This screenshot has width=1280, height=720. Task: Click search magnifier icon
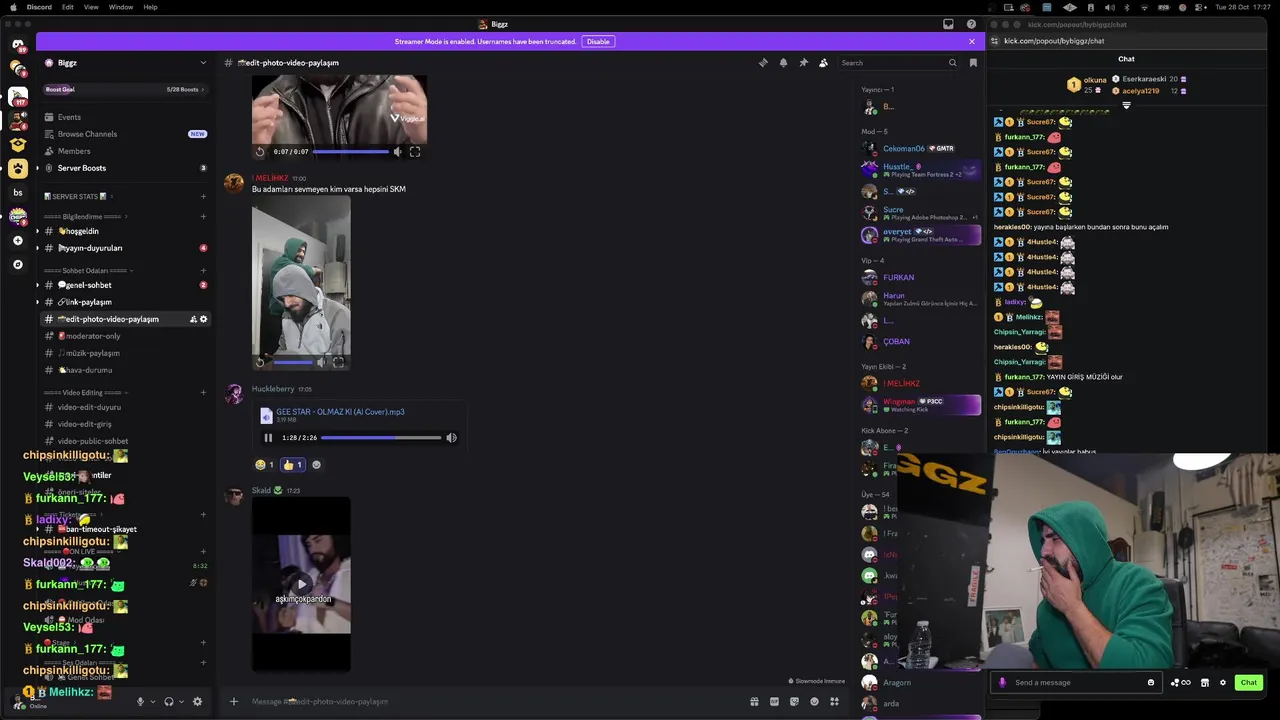[952, 62]
